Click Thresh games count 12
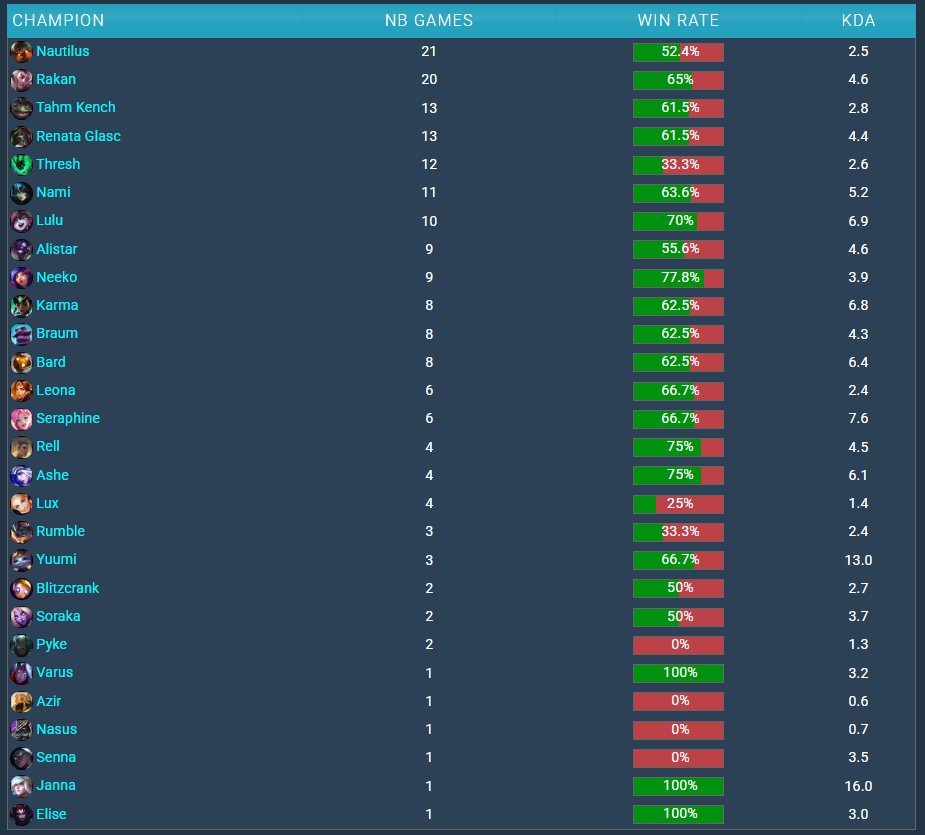This screenshot has height=835, width=925. pyautogui.click(x=429, y=164)
